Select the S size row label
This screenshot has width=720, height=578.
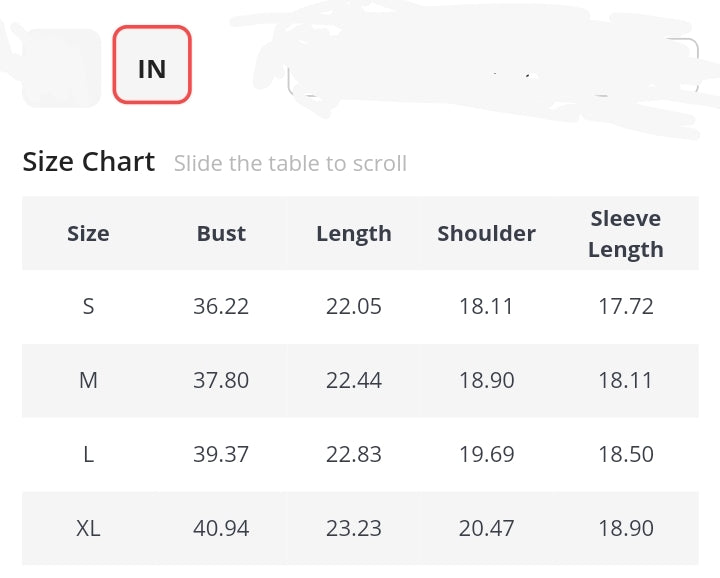(88, 306)
